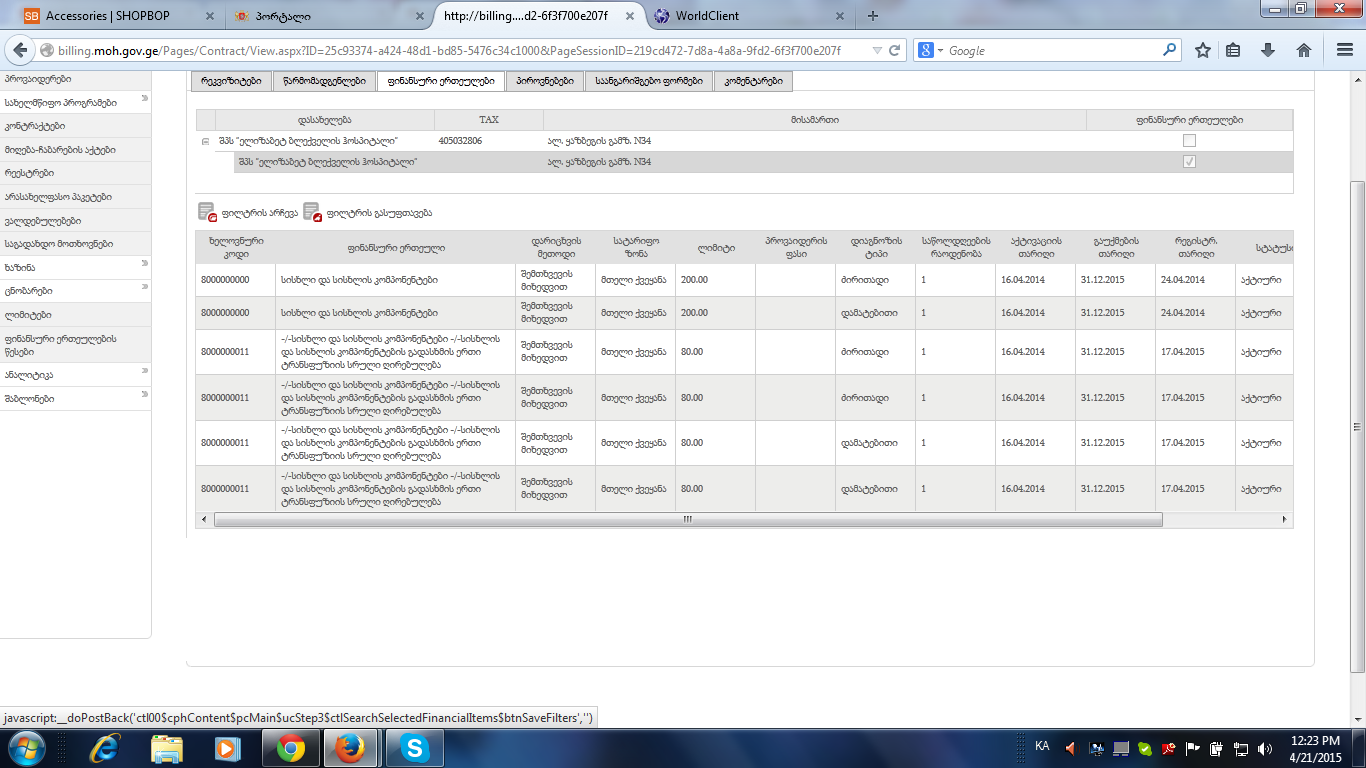Screen dimensions: 1366x768
Task: Bookmark this page with the star icon
Action: coord(1203,50)
